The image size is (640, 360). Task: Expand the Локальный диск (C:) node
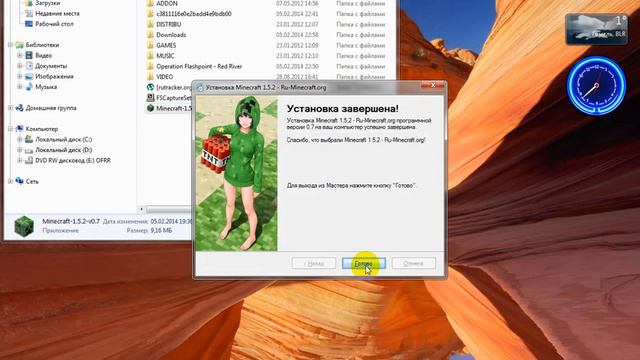pyautogui.click(x=20, y=140)
